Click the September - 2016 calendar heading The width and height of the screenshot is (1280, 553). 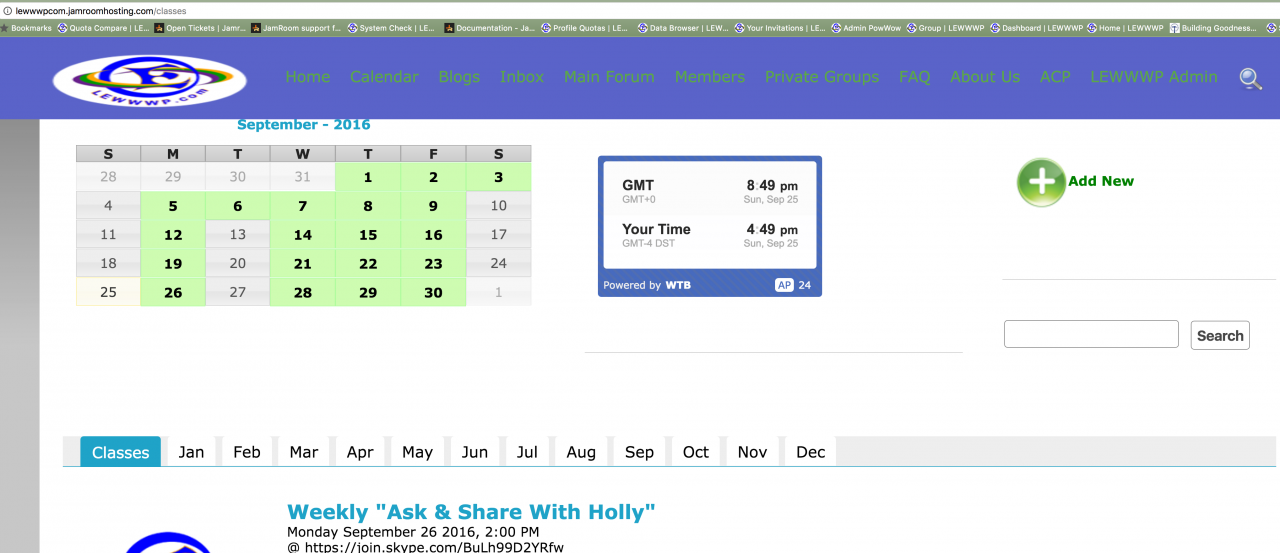point(304,125)
